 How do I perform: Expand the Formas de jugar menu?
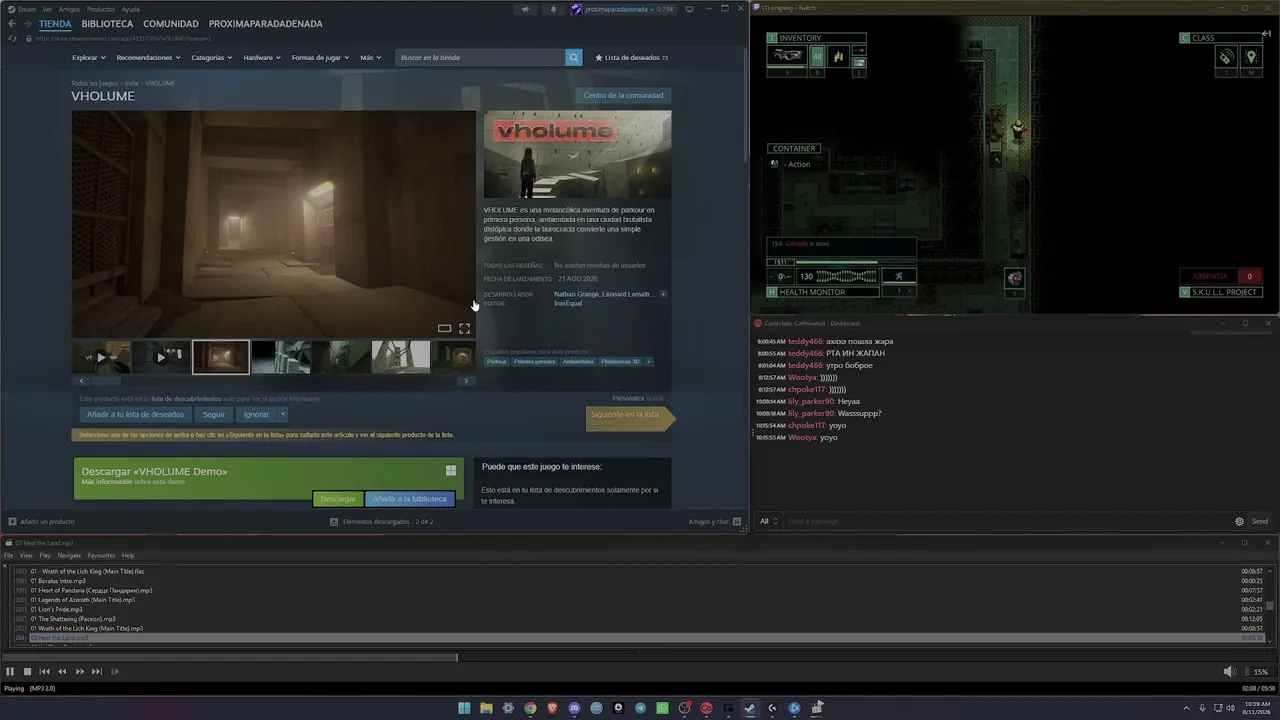[x=320, y=58]
